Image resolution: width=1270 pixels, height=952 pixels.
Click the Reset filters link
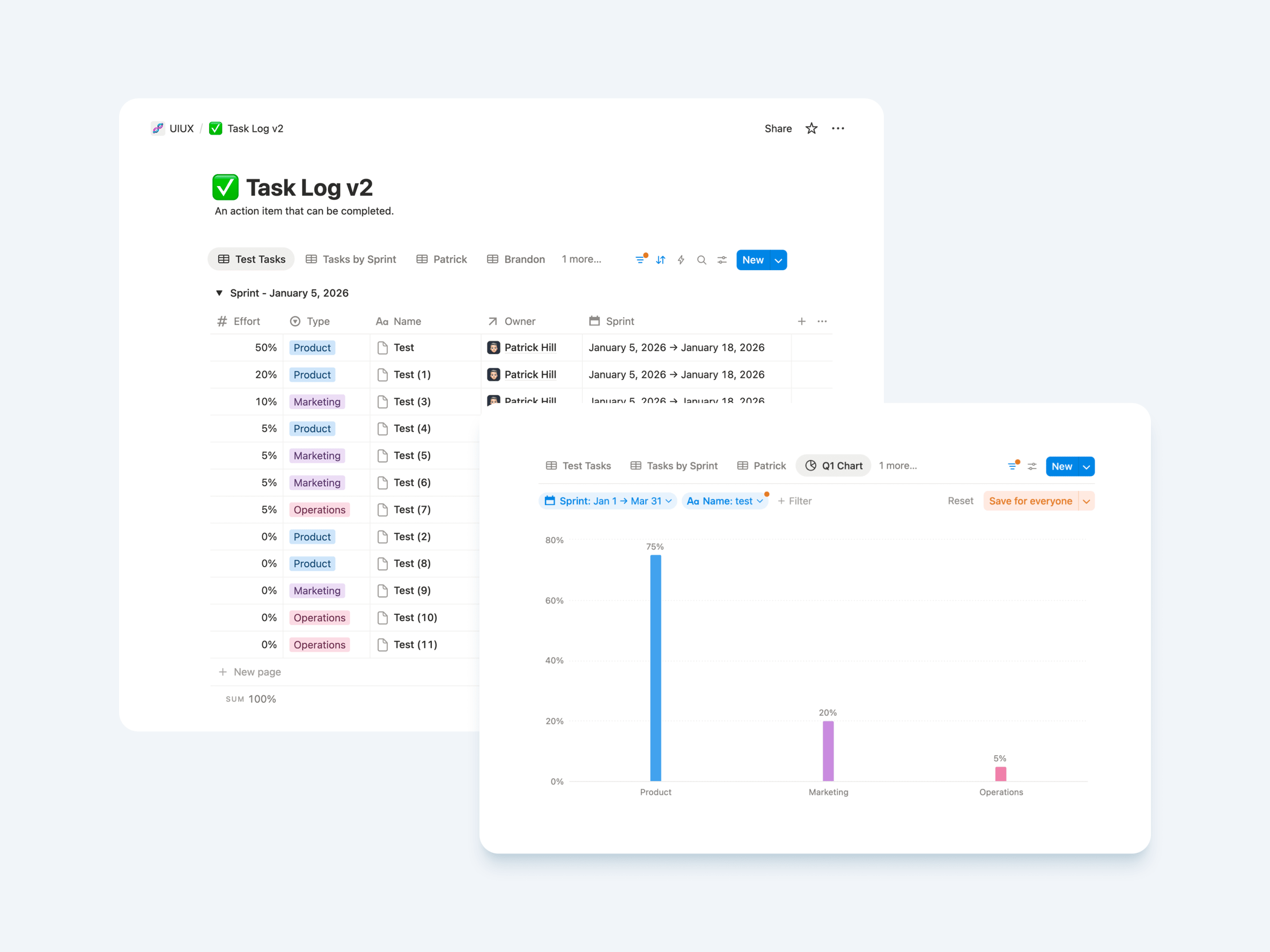[x=960, y=501]
